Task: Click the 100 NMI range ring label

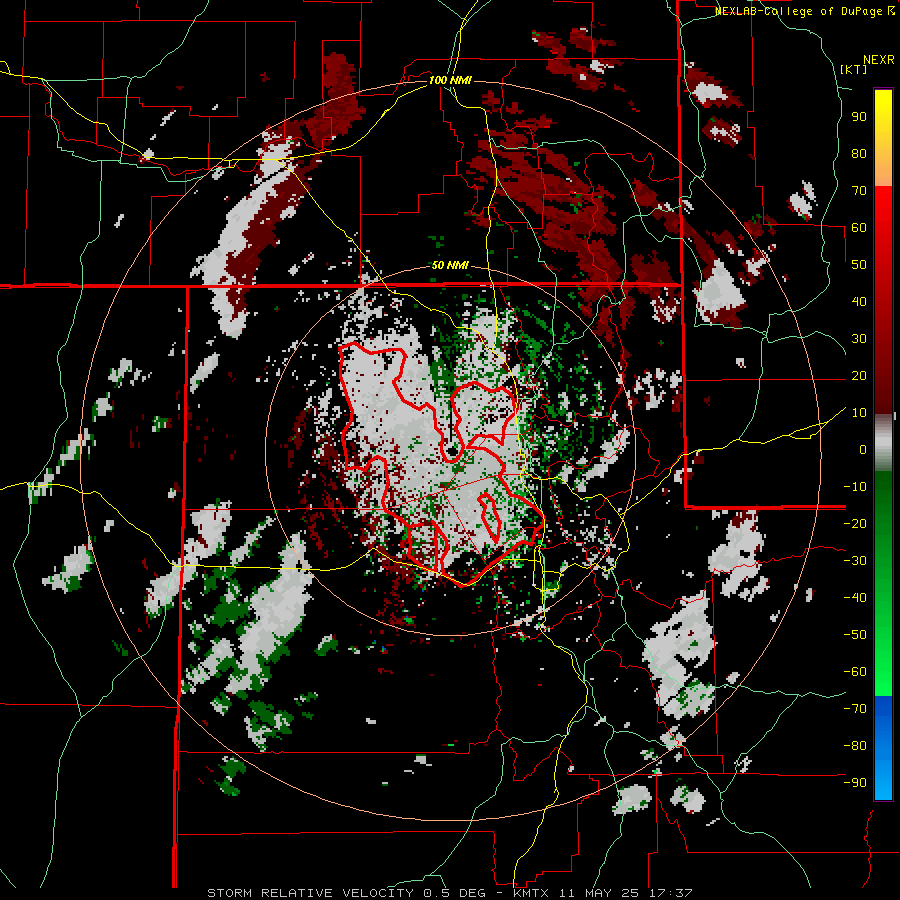Action: click(449, 80)
